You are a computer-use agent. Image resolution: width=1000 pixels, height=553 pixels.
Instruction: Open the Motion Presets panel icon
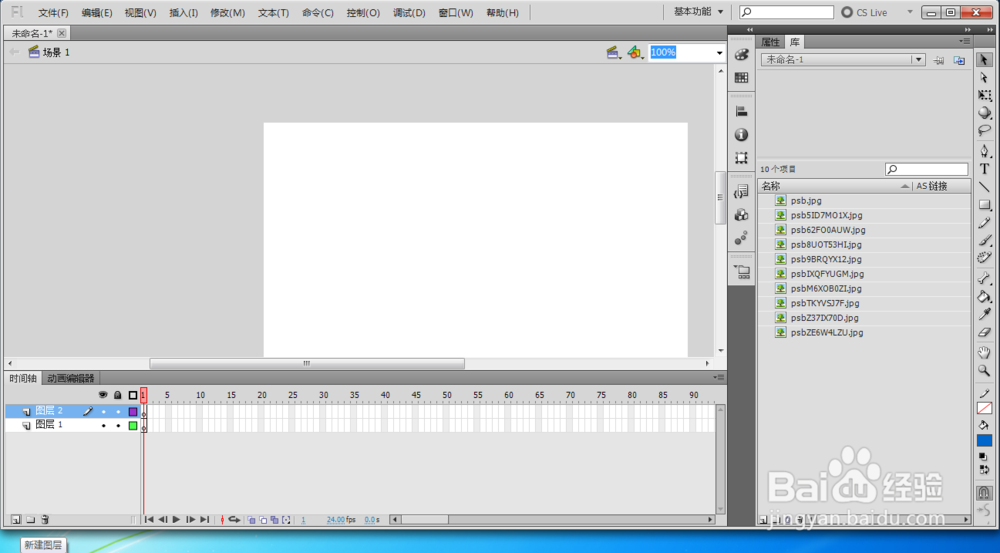741,239
